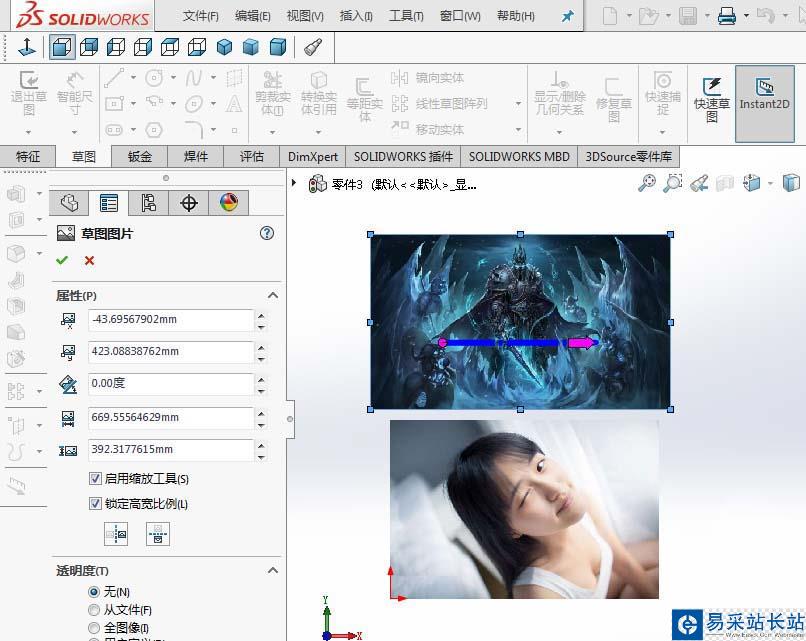Click the X origin position field
This screenshot has height=641, width=806.
pos(171,320)
